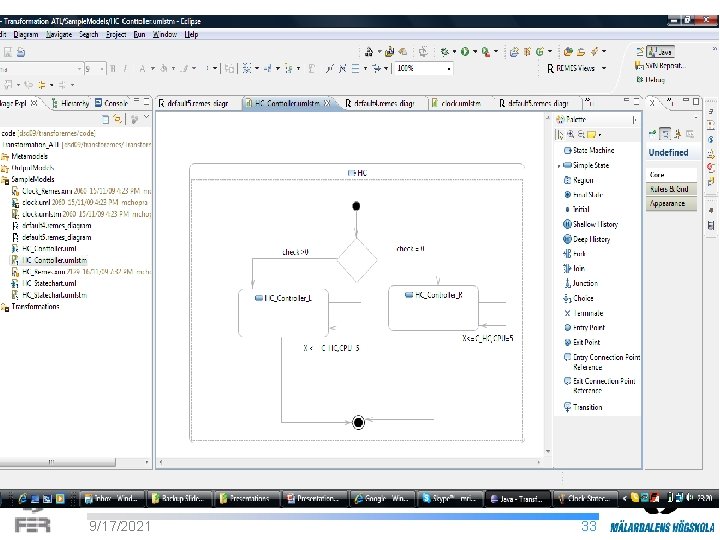Screen dimensions: 720x540
Task: Select the Region palette tool
Action: tap(579, 180)
